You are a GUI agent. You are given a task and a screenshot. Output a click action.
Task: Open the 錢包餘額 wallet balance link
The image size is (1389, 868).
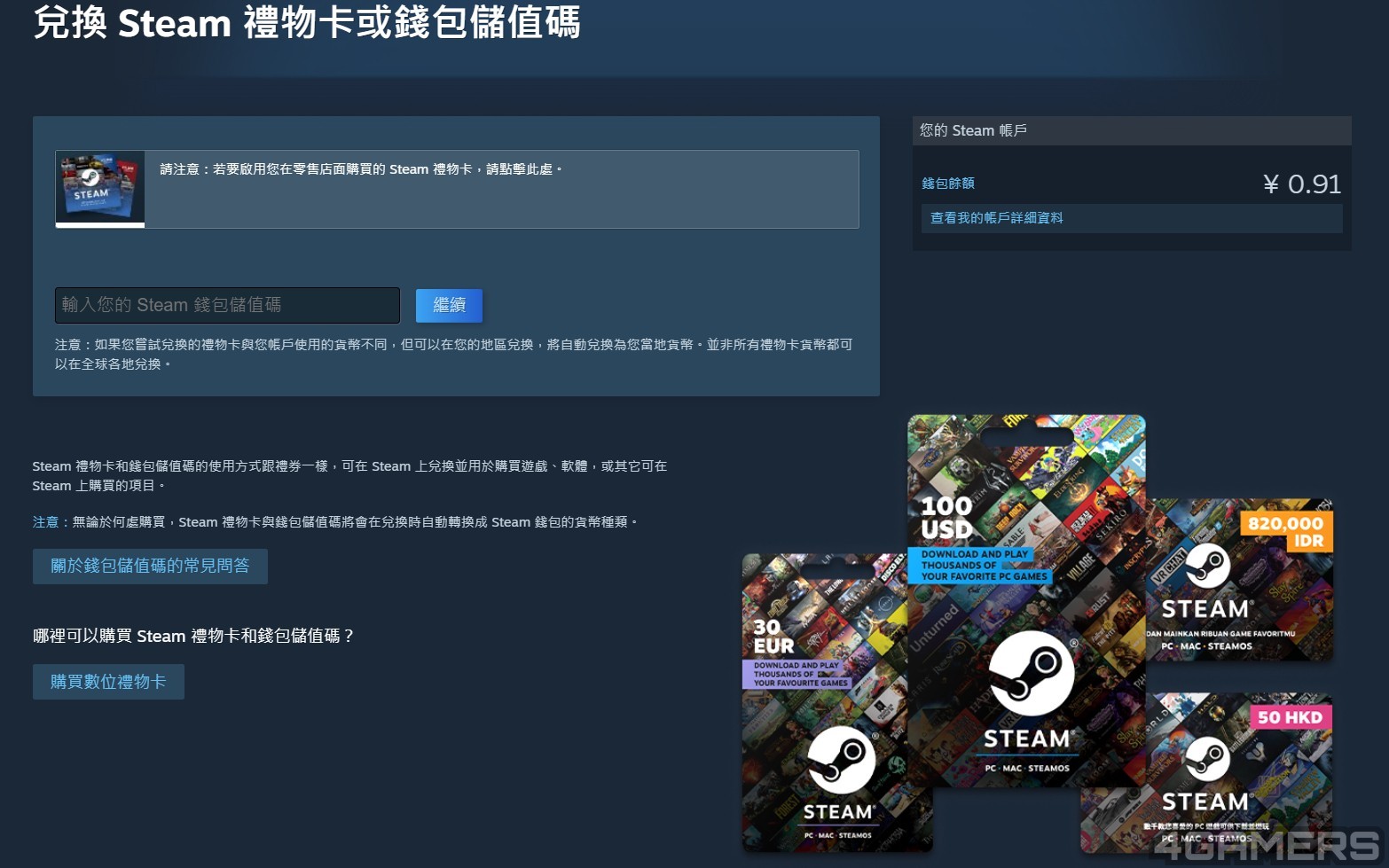(x=948, y=184)
